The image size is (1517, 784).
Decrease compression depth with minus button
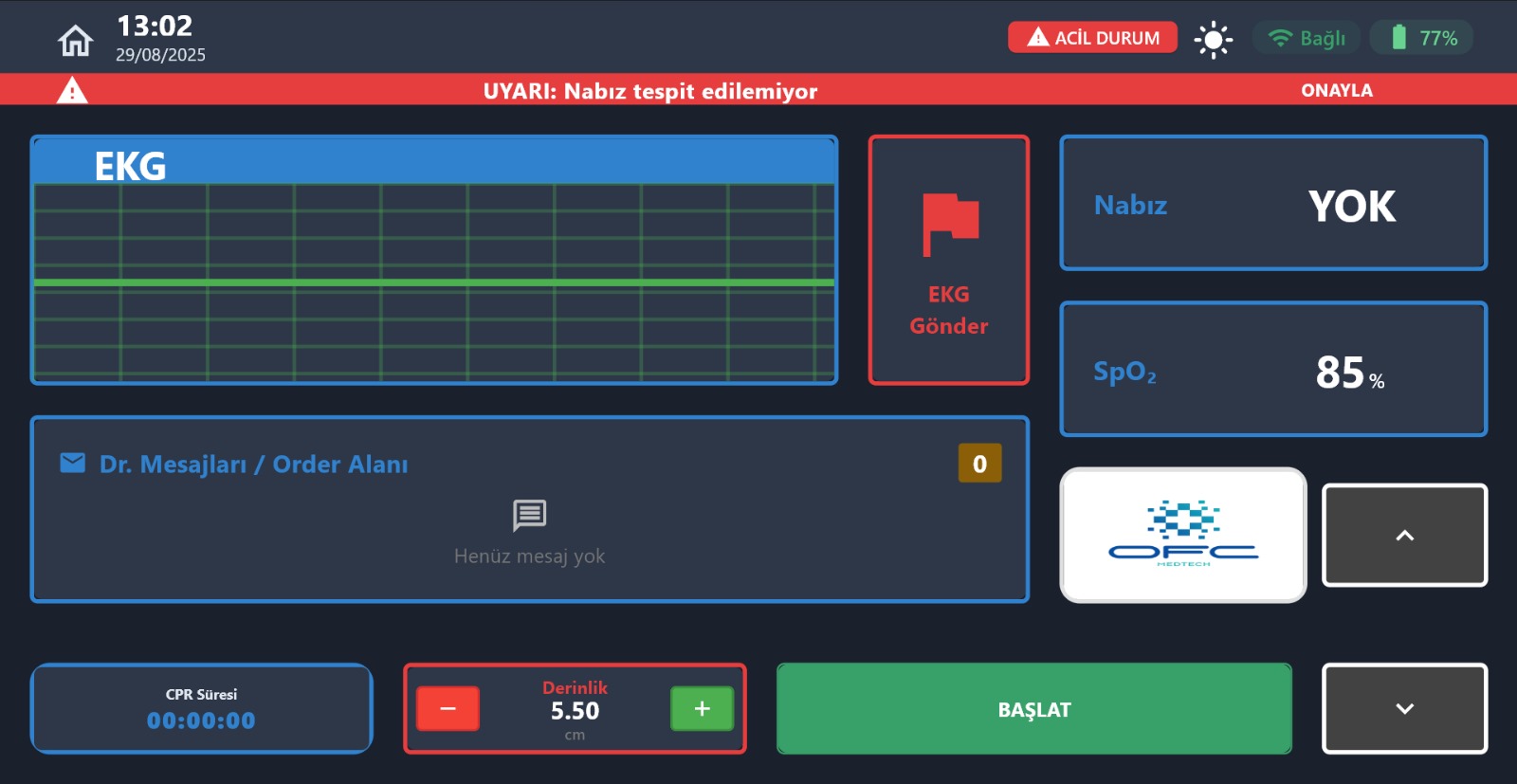(448, 709)
